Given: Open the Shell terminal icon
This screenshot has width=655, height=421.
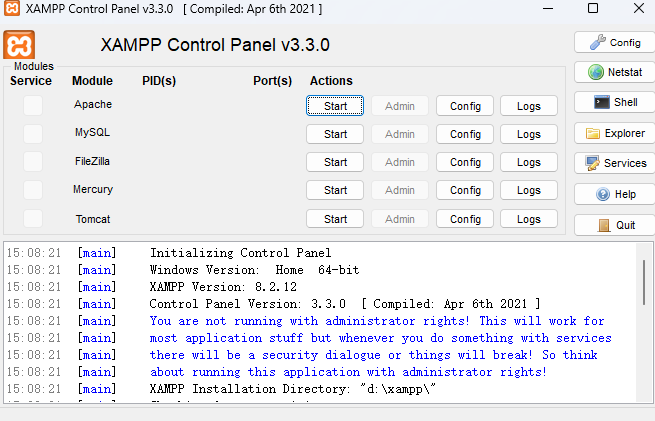Looking at the screenshot, I should pyautogui.click(x=602, y=102).
